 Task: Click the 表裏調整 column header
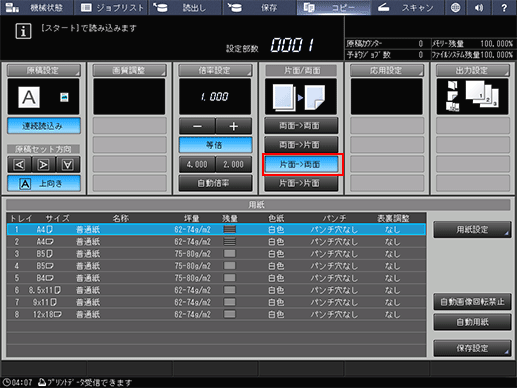click(393, 219)
